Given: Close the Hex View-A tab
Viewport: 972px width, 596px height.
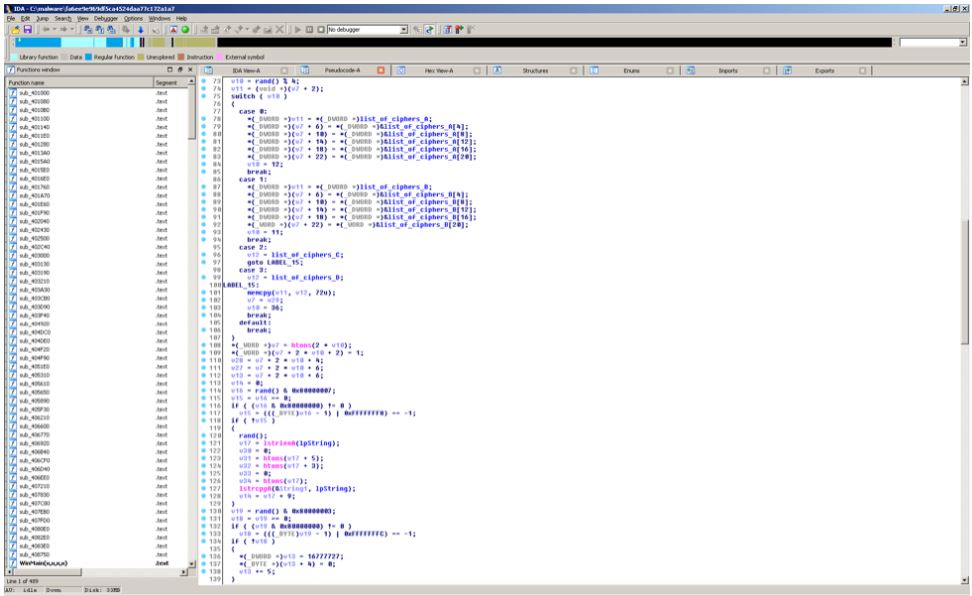Looking at the screenshot, I should point(477,70).
